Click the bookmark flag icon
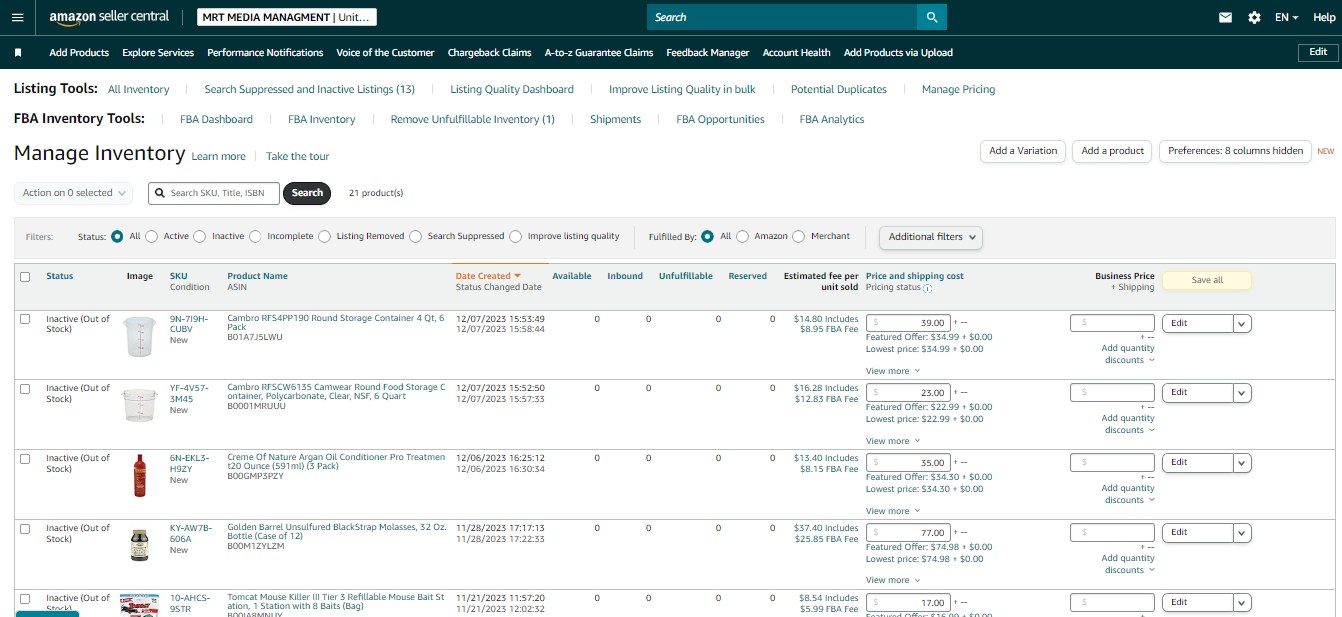1342x617 pixels. (x=18, y=52)
